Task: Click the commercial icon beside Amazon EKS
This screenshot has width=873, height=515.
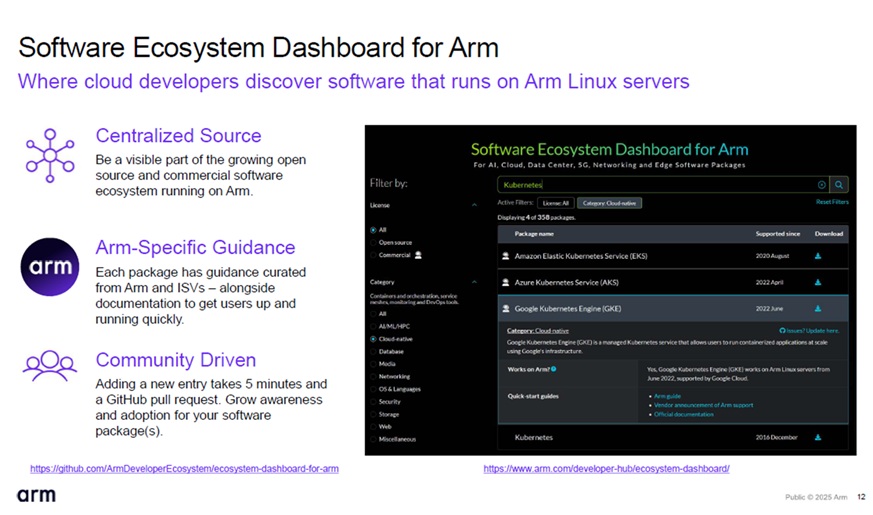Action: pos(506,256)
